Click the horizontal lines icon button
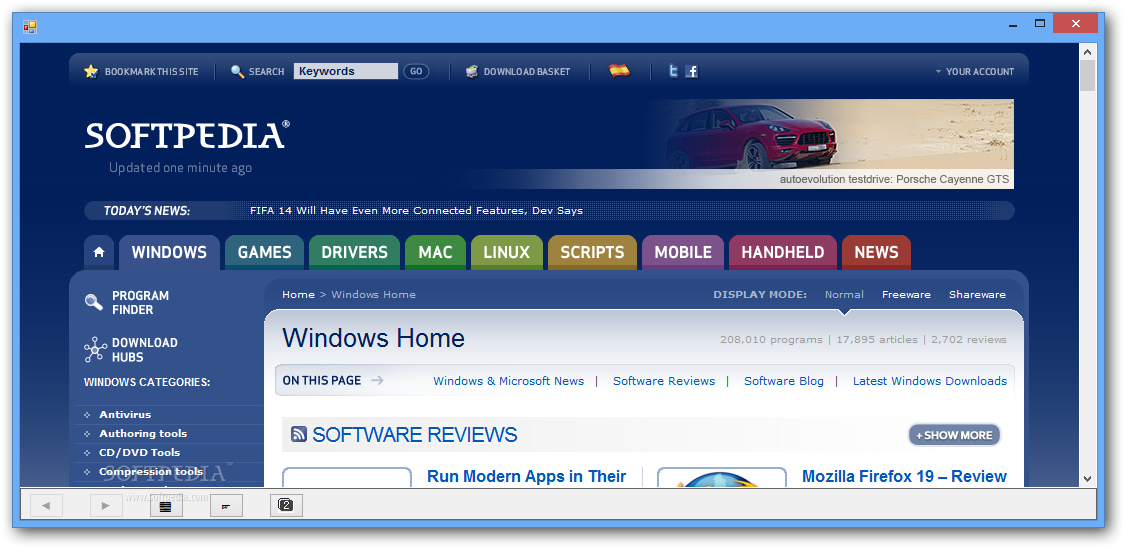The width and height of the screenshot is (1125, 548). pyautogui.click(x=166, y=506)
